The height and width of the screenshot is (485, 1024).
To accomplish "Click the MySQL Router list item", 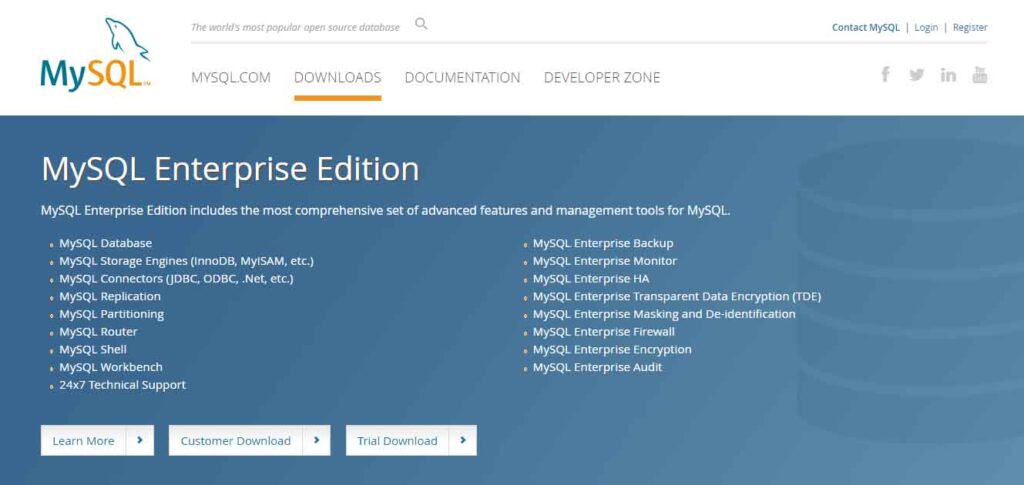I will (x=99, y=332).
